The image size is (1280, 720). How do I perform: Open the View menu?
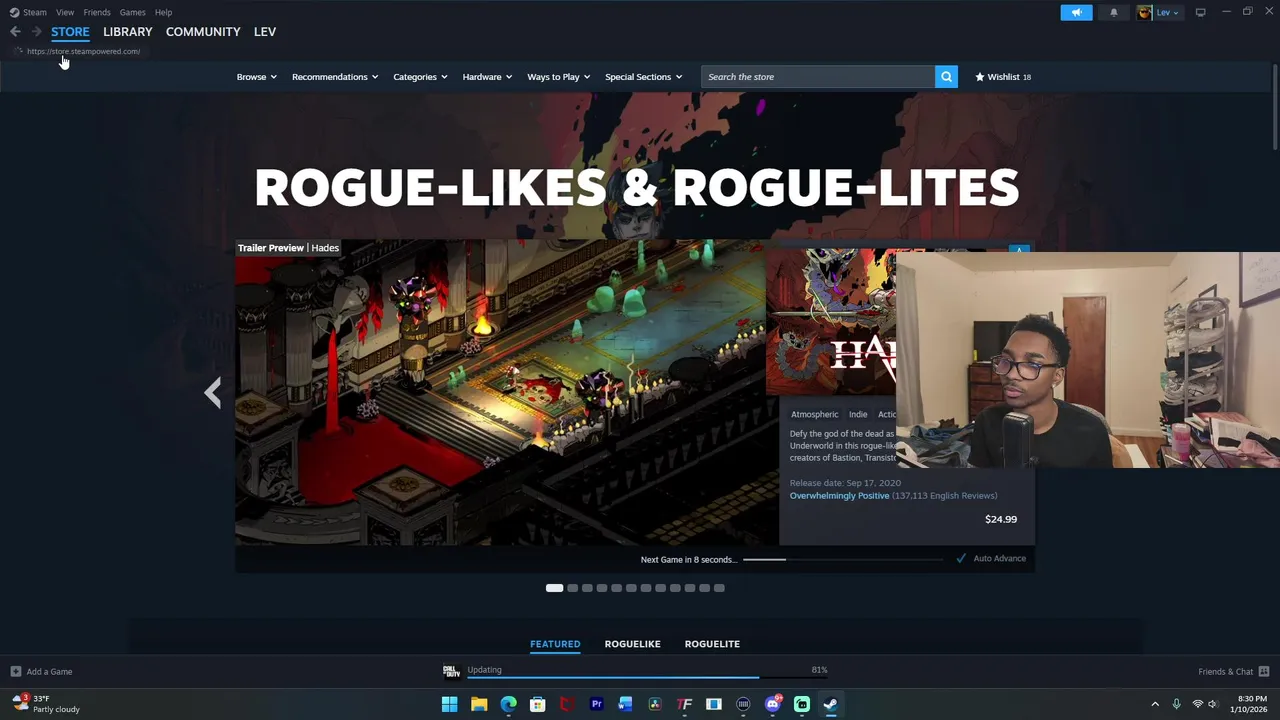(x=65, y=12)
